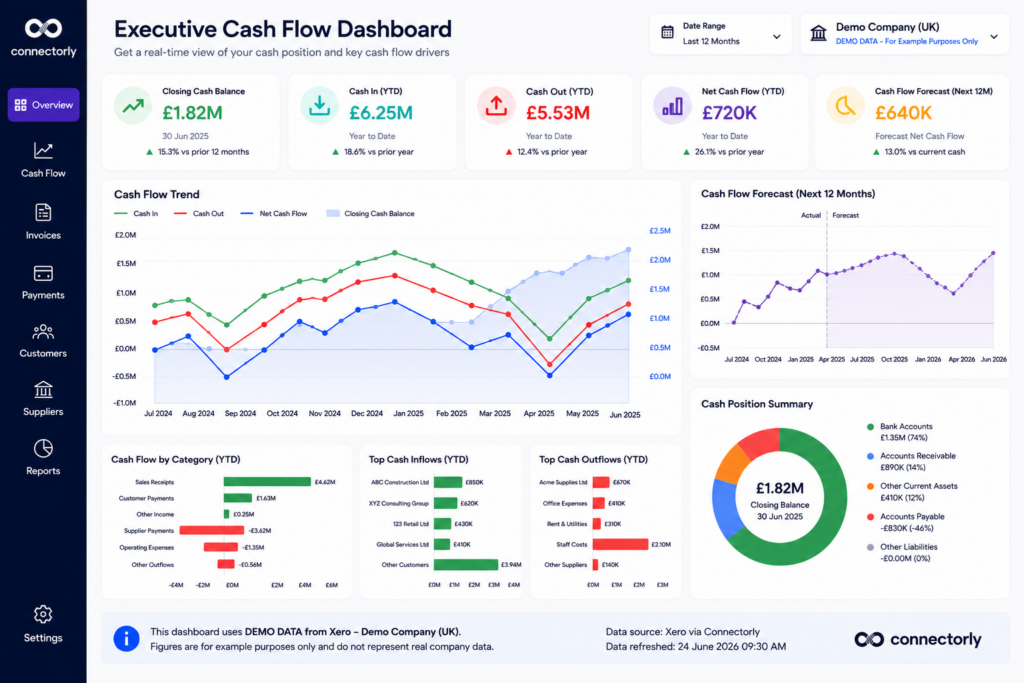Expand the Demo Company (UK) dropdown chevron
Viewport: 1024px width, 683px height.
click(x=993, y=37)
